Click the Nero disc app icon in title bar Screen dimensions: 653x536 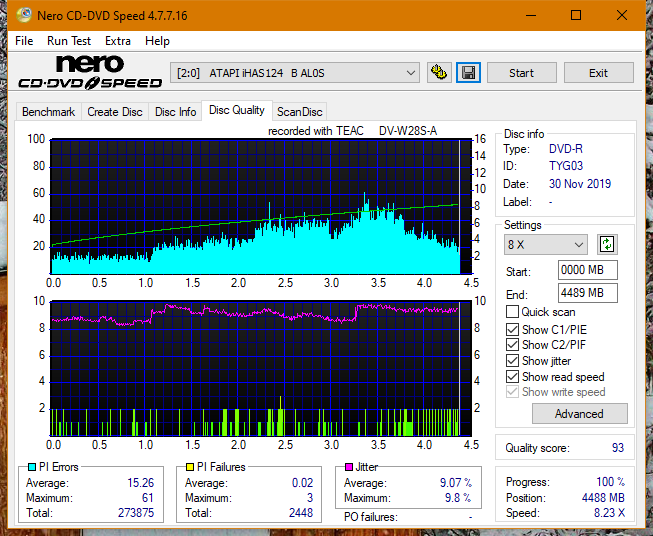(24, 15)
